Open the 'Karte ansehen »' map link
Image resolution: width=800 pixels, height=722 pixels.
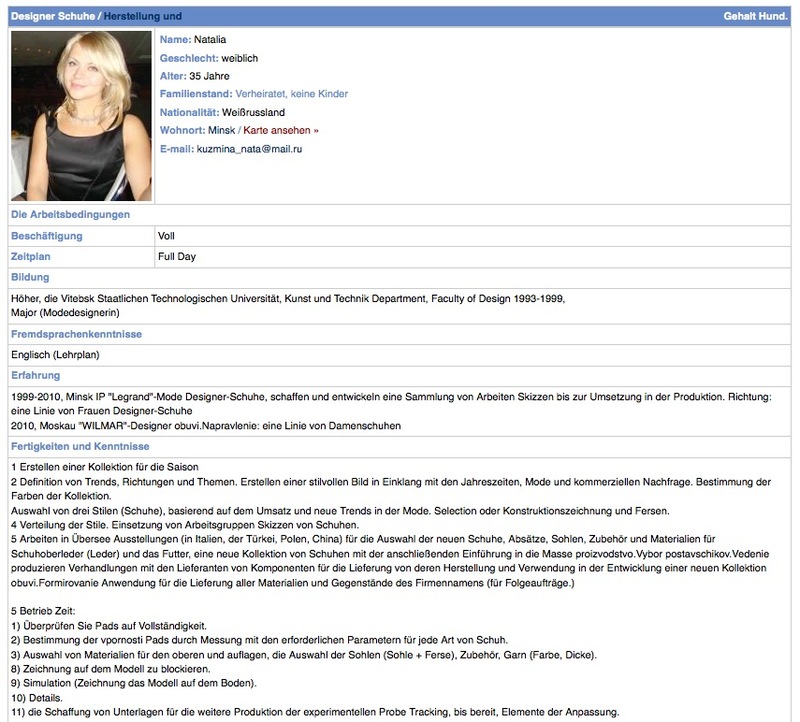[281, 131]
